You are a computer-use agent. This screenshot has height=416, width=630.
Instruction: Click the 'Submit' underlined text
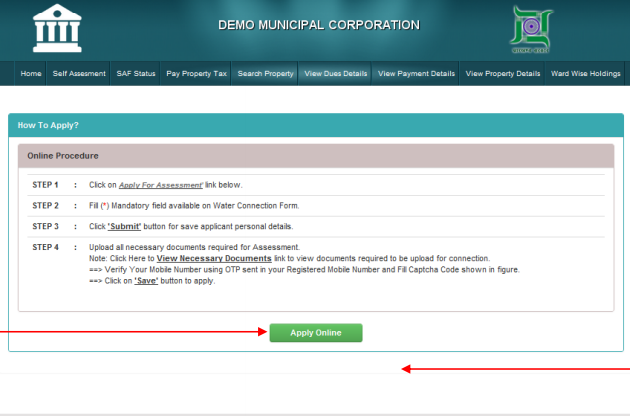pos(124,226)
